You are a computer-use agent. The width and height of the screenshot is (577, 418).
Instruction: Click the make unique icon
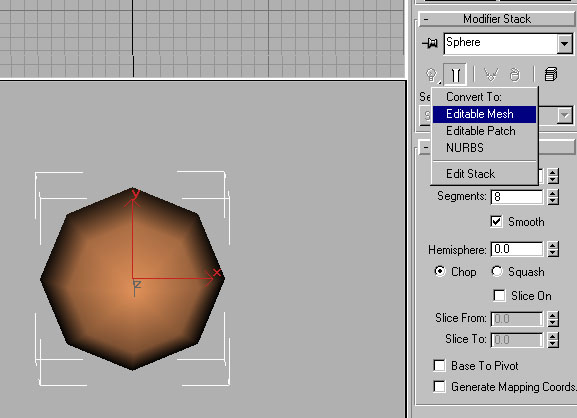pos(491,75)
